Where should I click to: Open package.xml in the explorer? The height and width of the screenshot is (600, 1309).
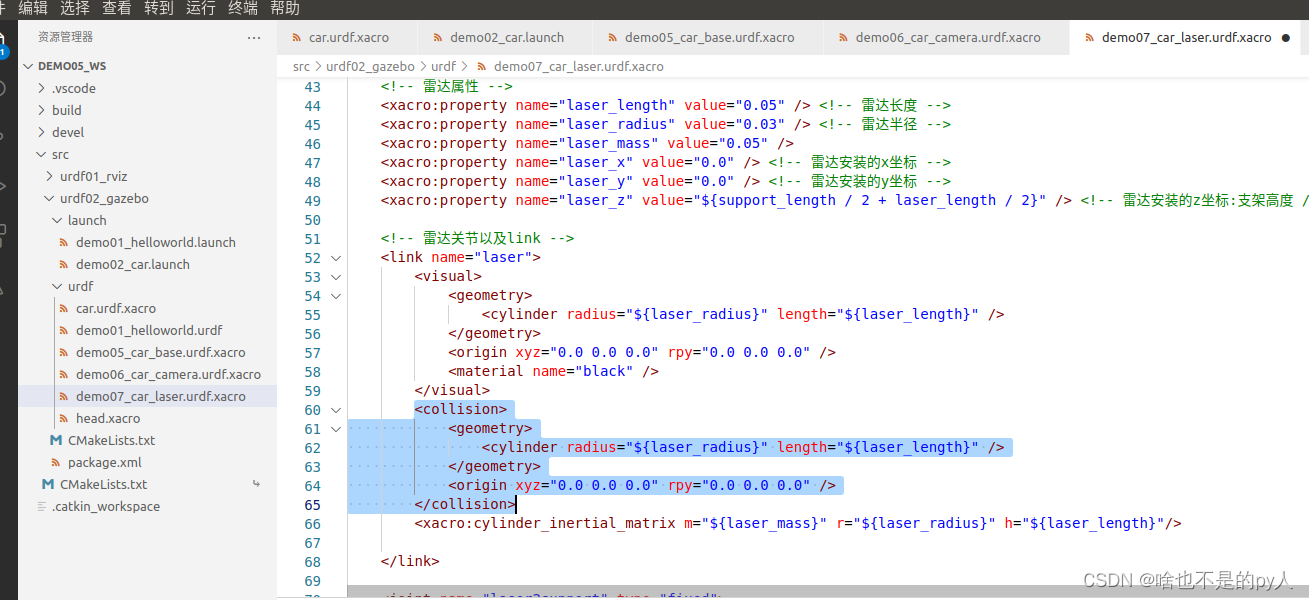105,462
